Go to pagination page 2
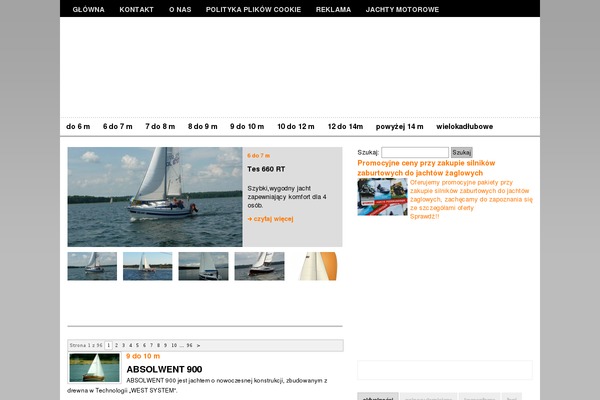600x400 pixels. click(x=117, y=345)
